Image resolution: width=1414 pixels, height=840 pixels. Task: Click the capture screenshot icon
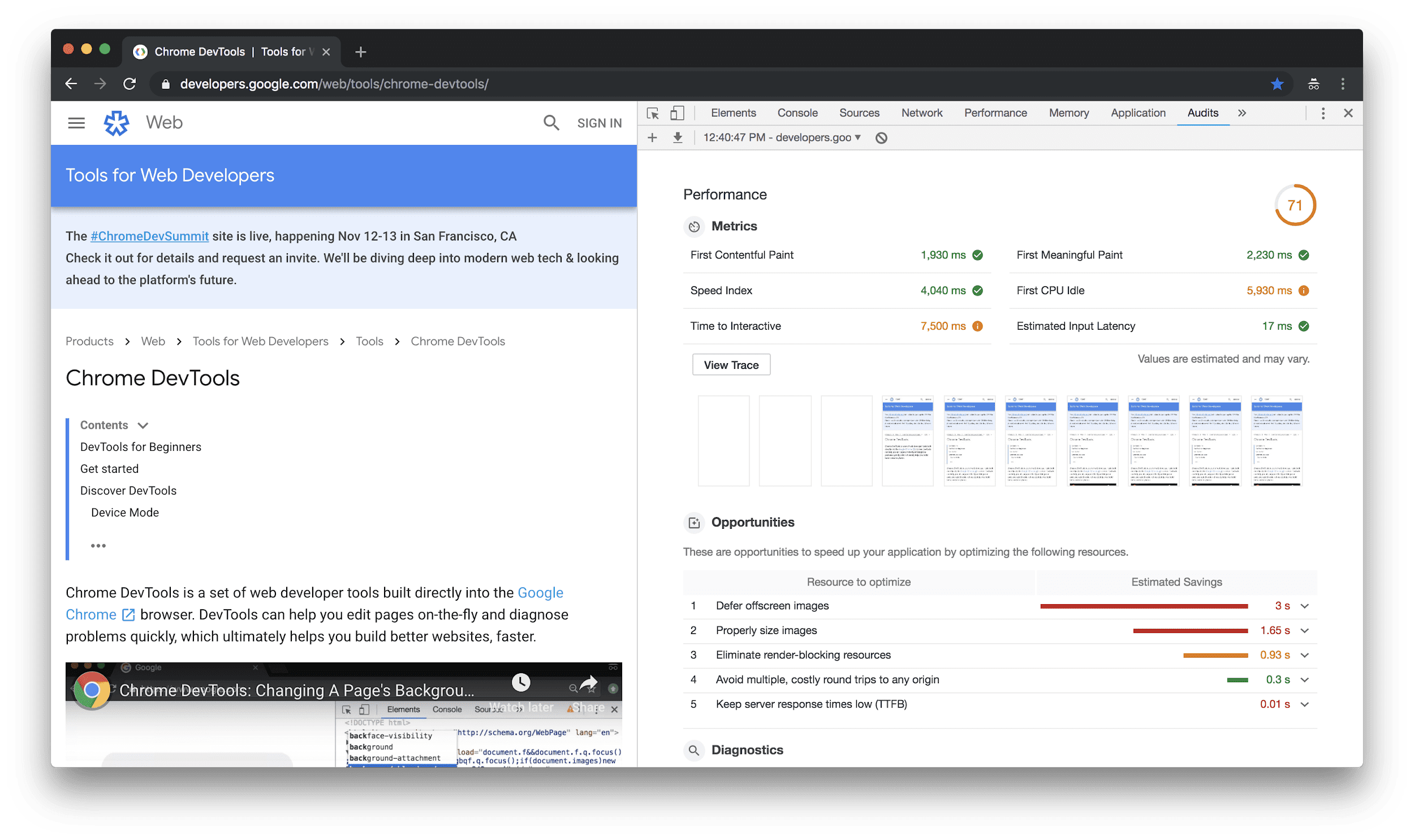click(678, 138)
